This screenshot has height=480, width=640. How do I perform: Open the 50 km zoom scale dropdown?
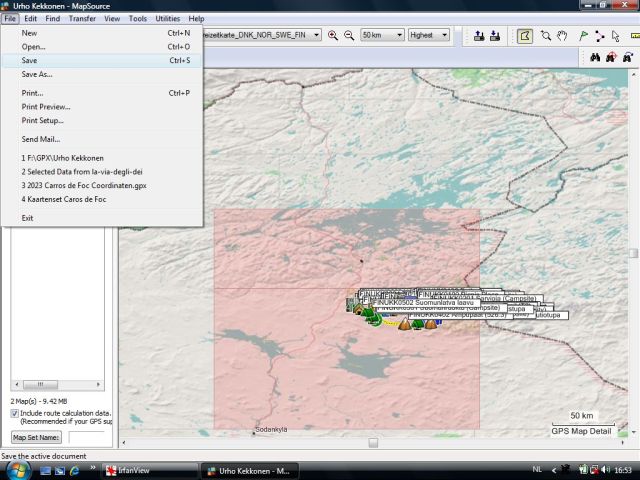pyautogui.click(x=398, y=35)
